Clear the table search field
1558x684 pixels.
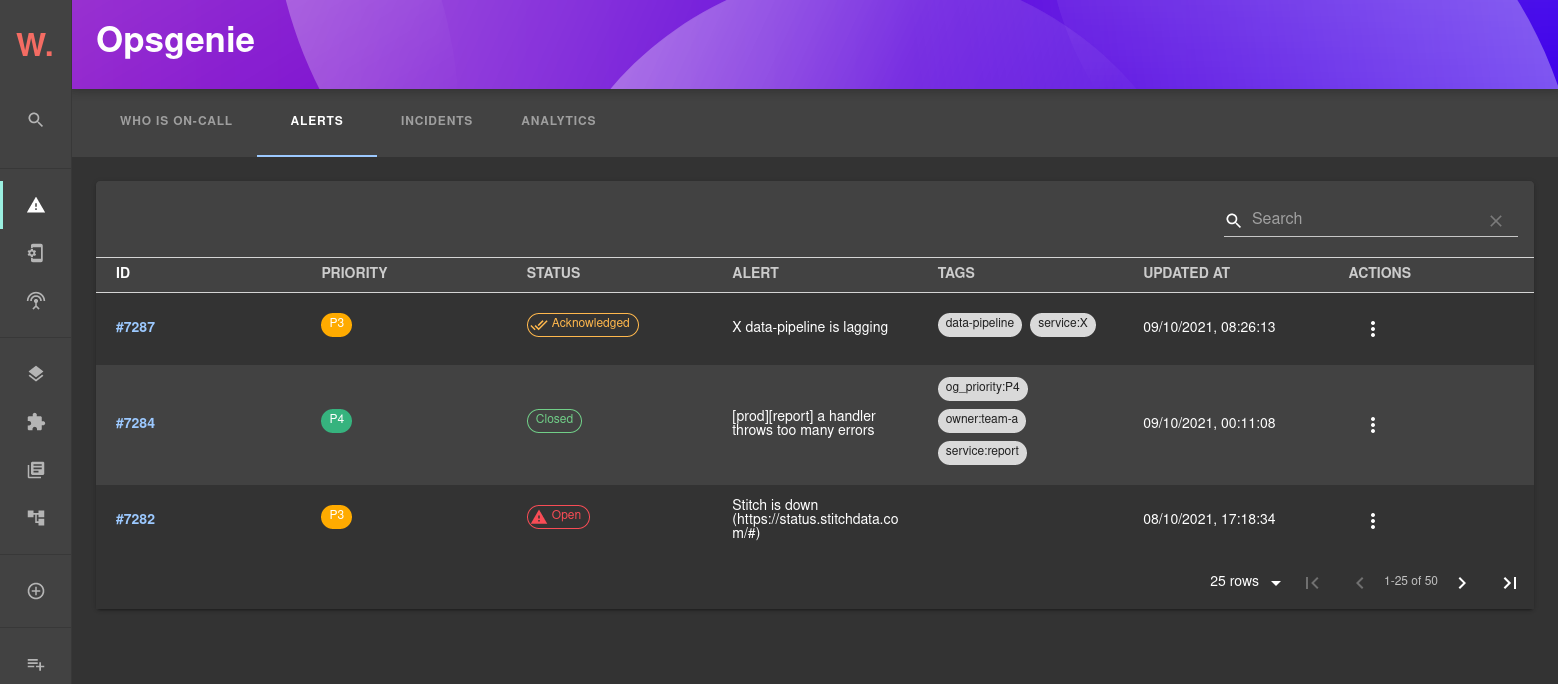[x=1496, y=221]
